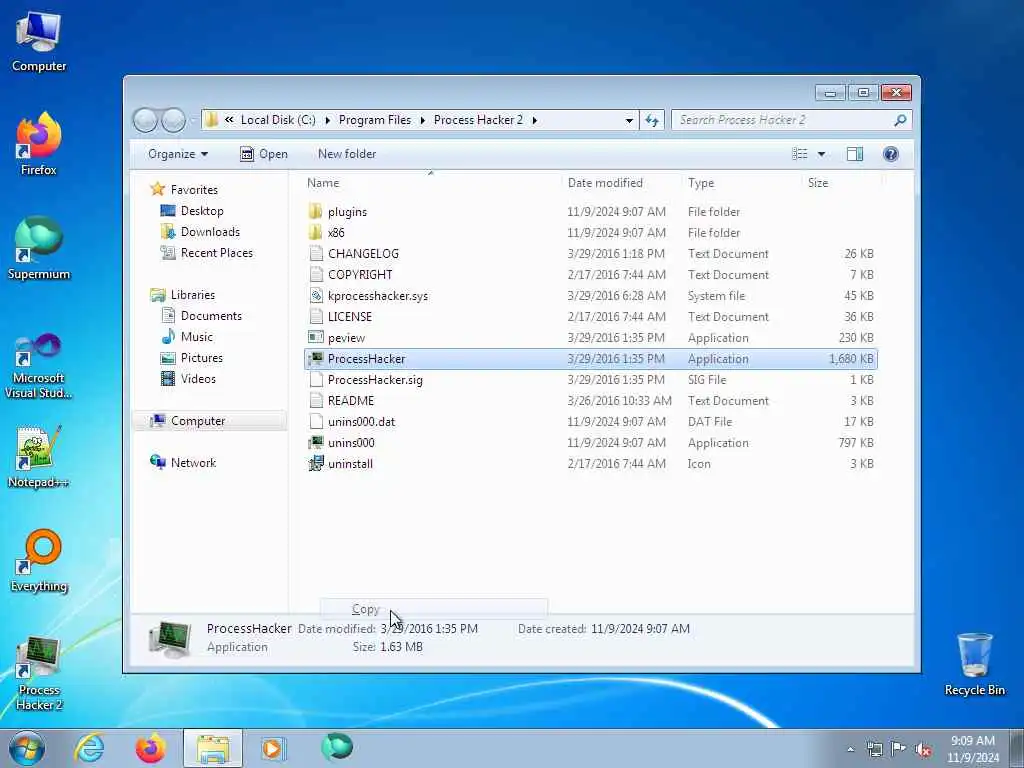Click the peview application icon

[316, 338]
